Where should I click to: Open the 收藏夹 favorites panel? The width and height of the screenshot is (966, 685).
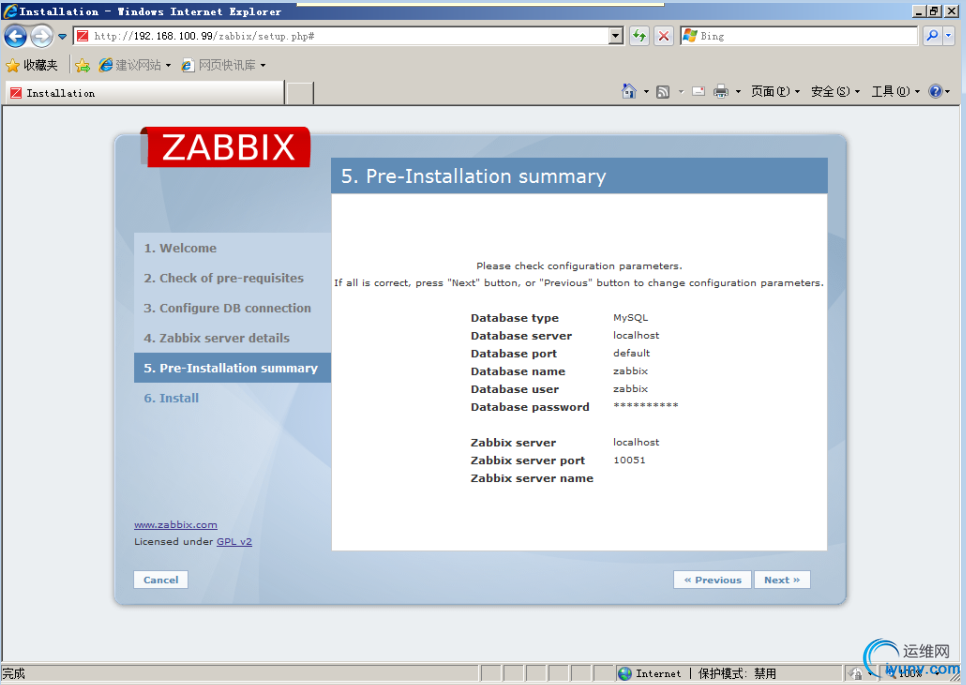point(32,65)
